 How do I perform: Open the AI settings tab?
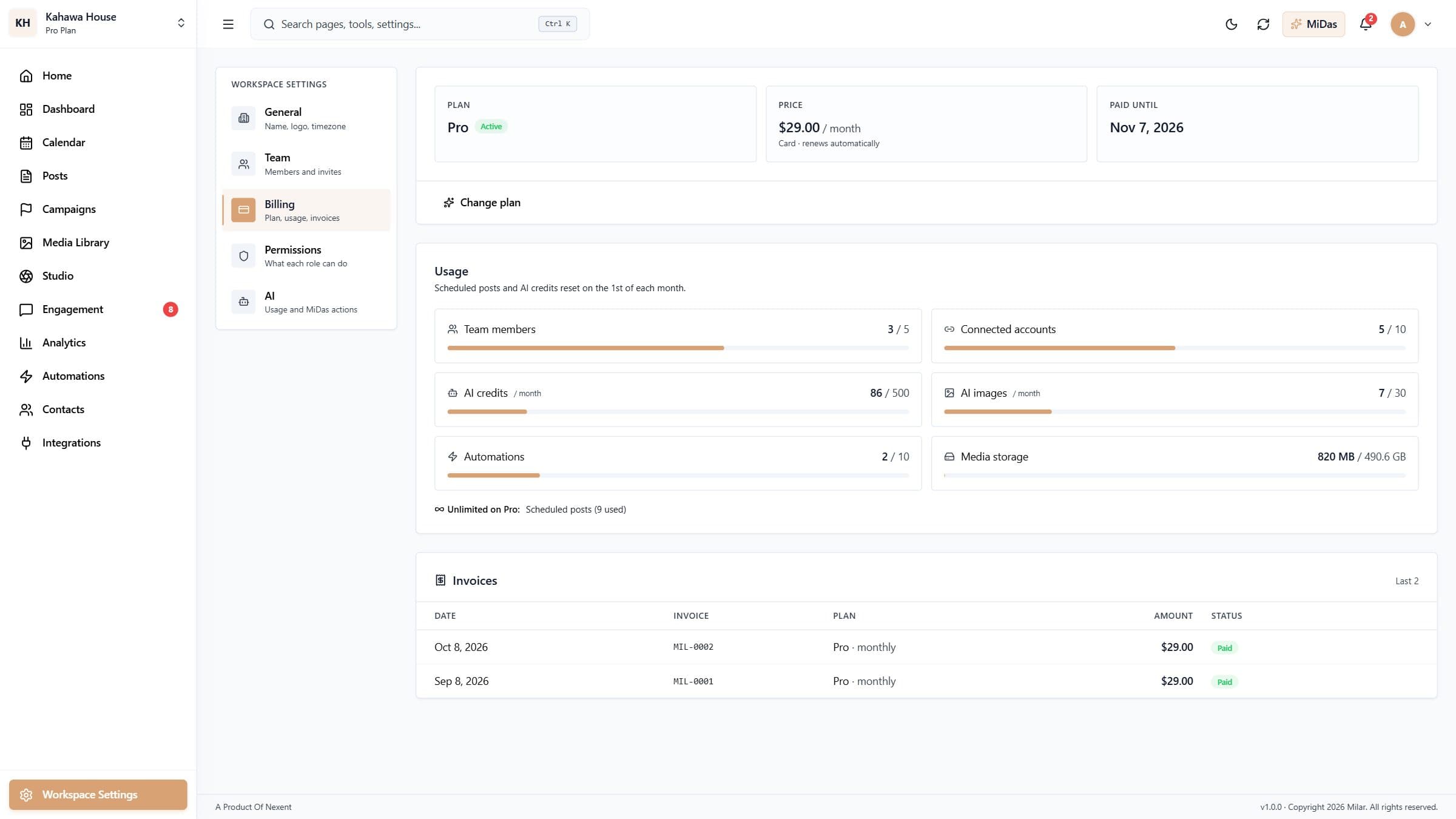click(x=306, y=302)
